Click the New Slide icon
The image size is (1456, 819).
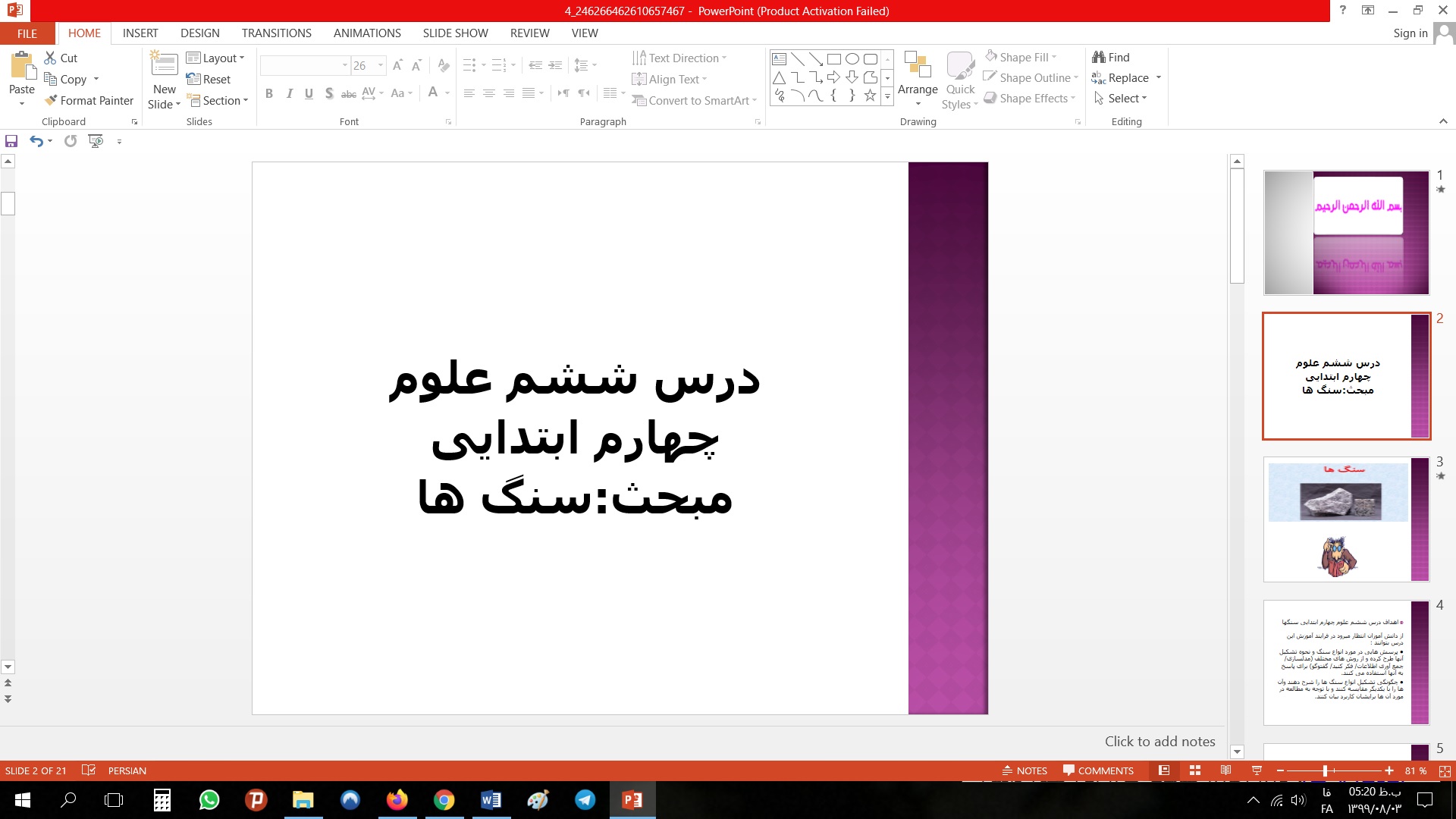164,64
